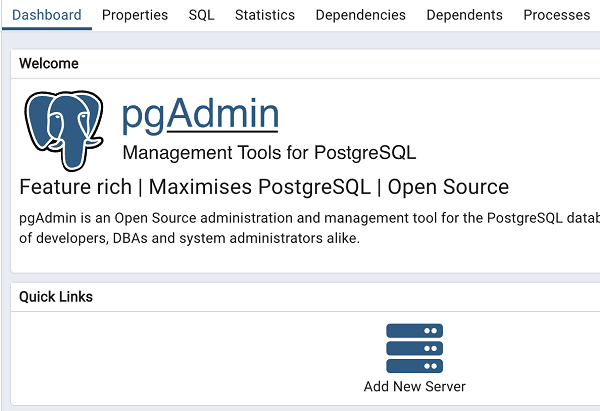The height and width of the screenshot is (411, 600).
Task: Open the Properties tab
Action: click(x=135, y=15)
